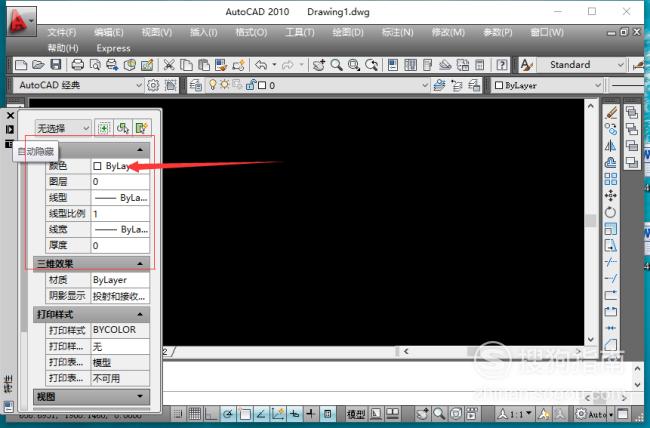
Task: Close the Properties palette with X
Action: pos(10,115)
